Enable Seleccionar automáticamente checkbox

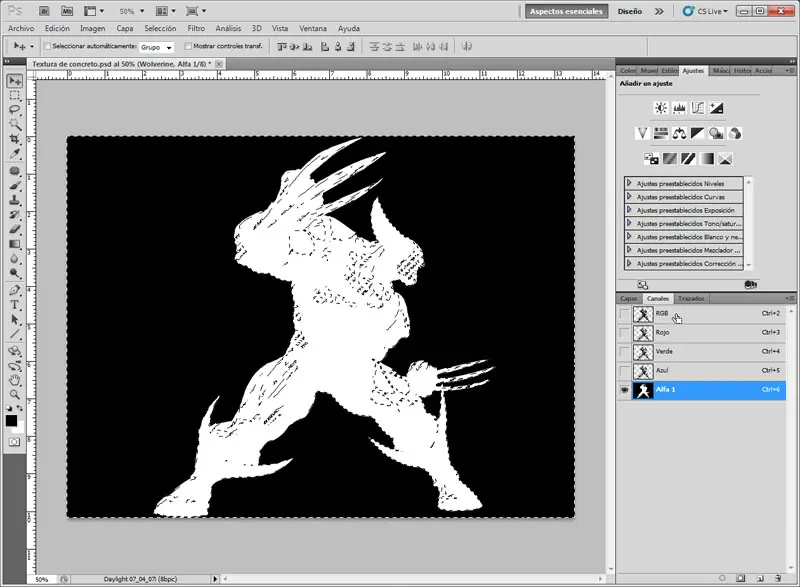coord(47,46)
